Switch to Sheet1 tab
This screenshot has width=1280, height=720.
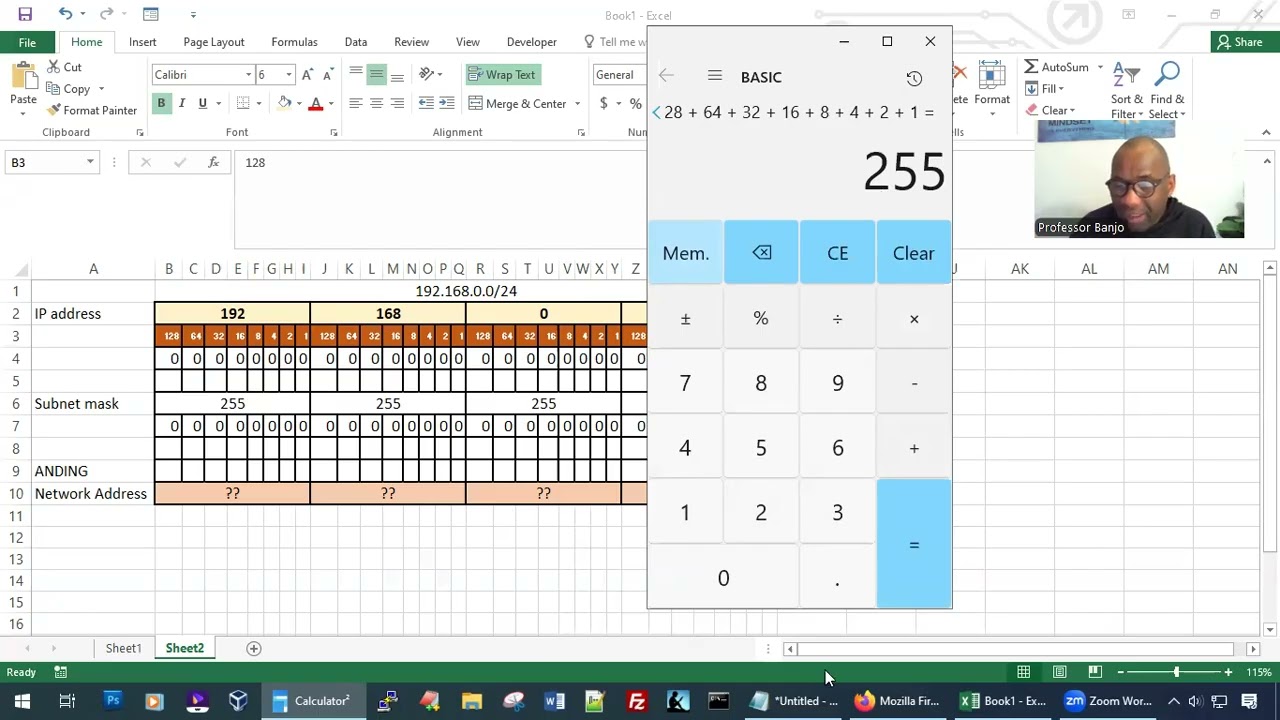click(x=124, y=648)
